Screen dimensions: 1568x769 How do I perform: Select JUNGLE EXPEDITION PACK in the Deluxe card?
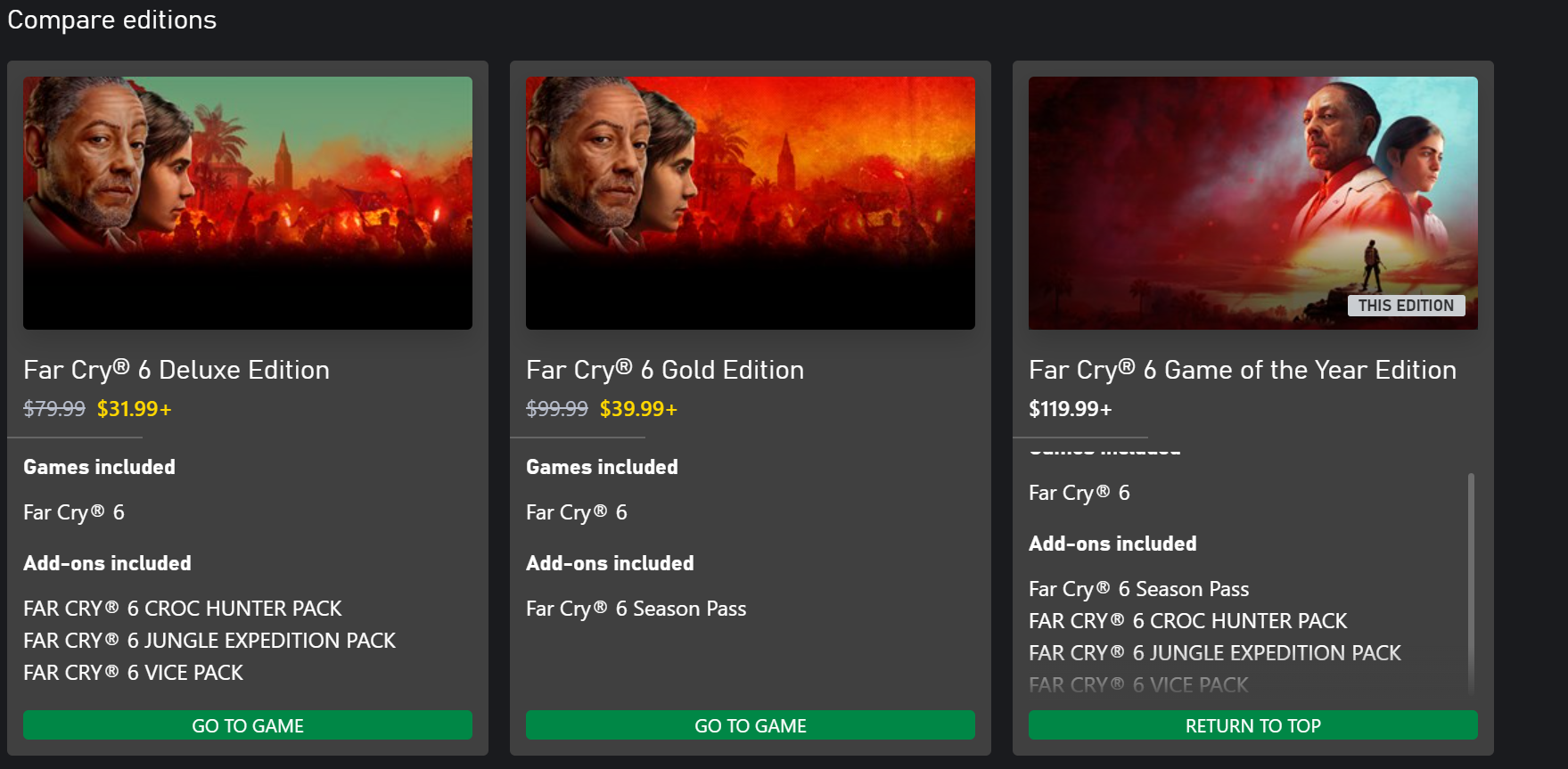coord(209,641)
